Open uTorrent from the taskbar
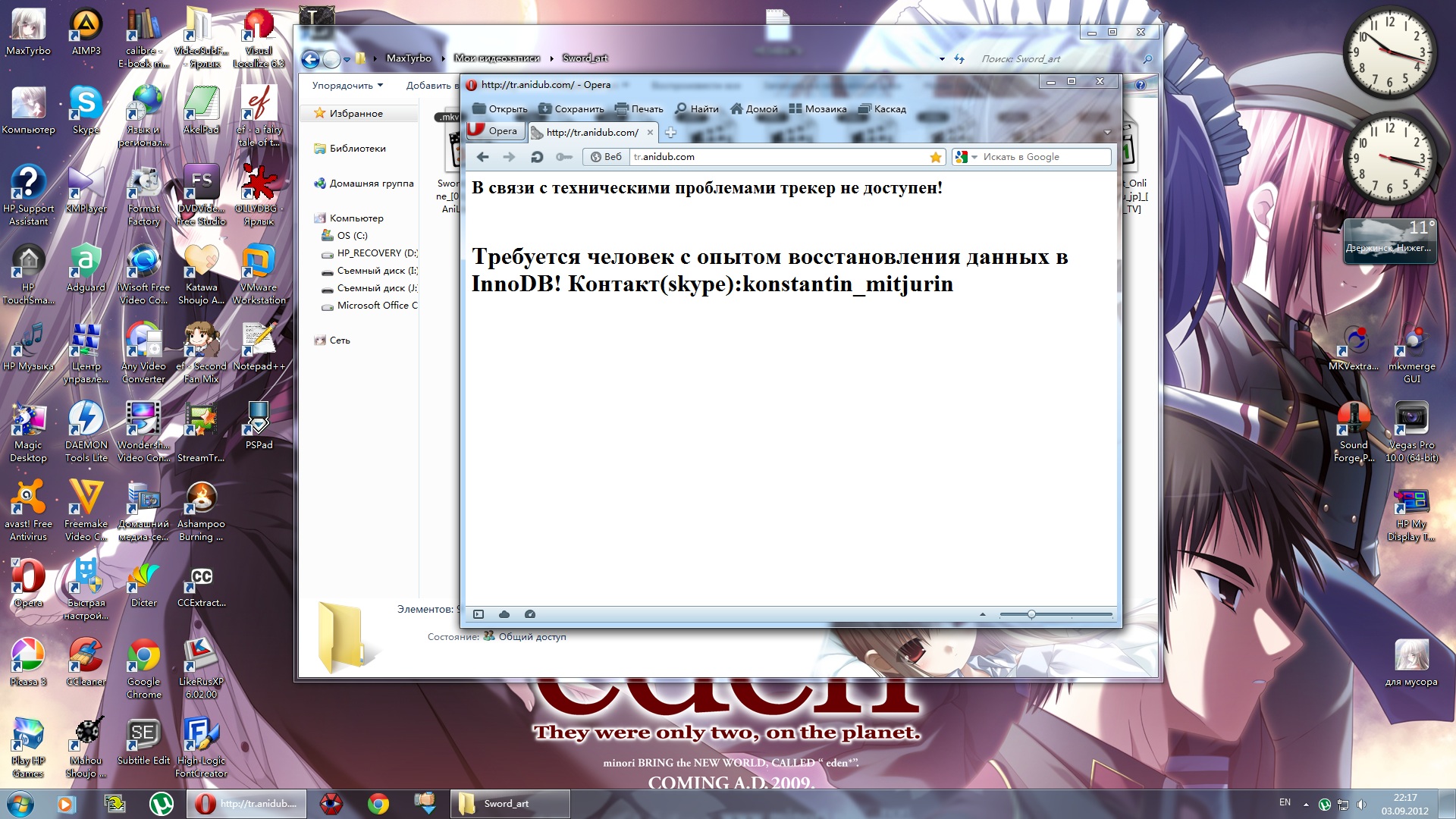 [x=161, y=804]
